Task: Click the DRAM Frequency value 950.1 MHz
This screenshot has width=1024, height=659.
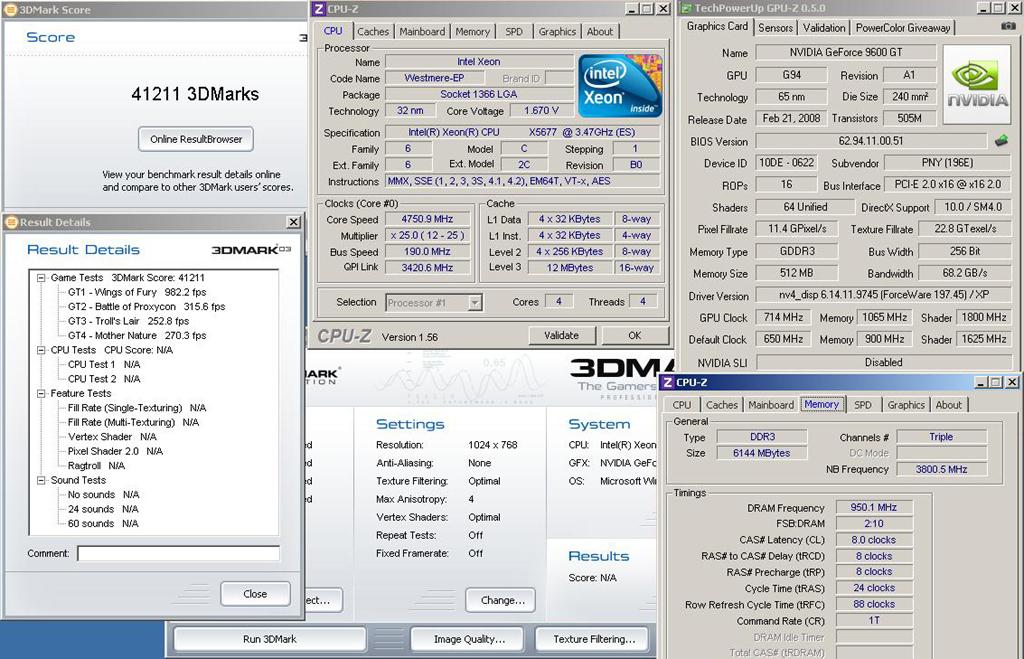Action: pos(874,507)
